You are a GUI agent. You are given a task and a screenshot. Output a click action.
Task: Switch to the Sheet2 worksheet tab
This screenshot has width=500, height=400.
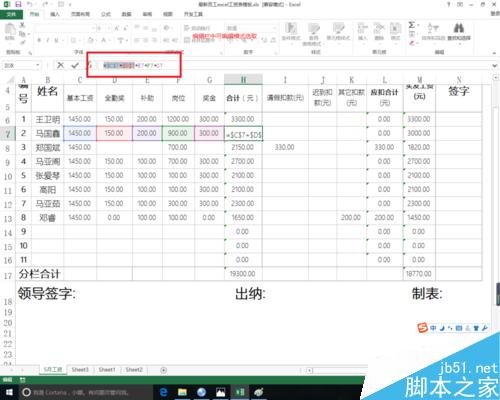(134, 370)
